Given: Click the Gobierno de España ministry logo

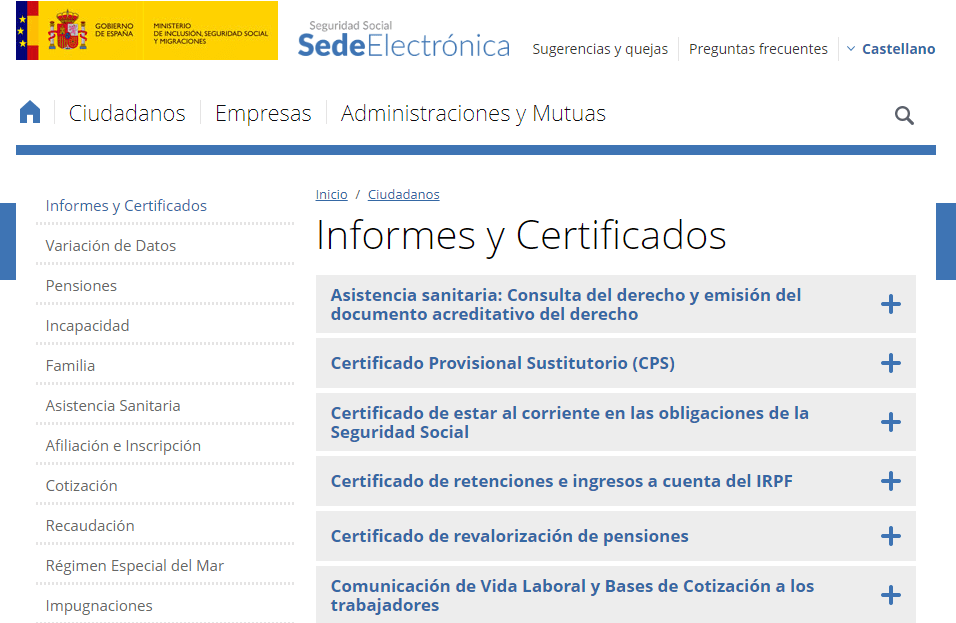Looking at the screenshot, I should [147, 30].
